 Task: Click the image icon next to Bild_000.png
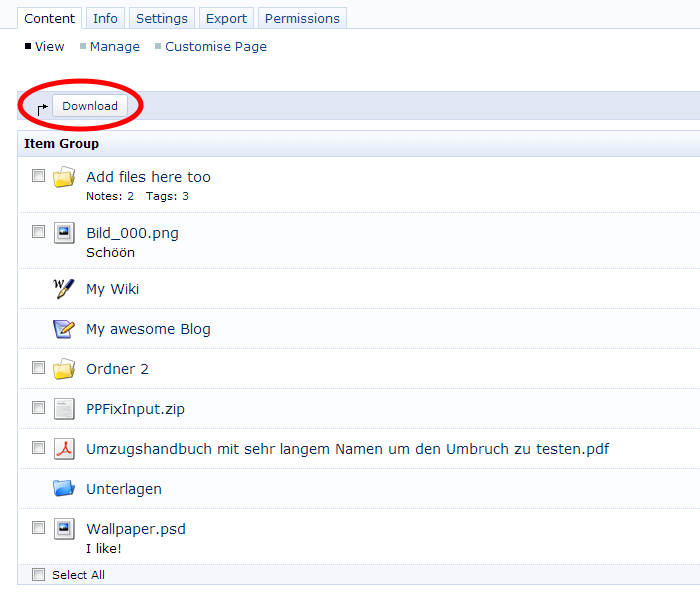(64, 234)
